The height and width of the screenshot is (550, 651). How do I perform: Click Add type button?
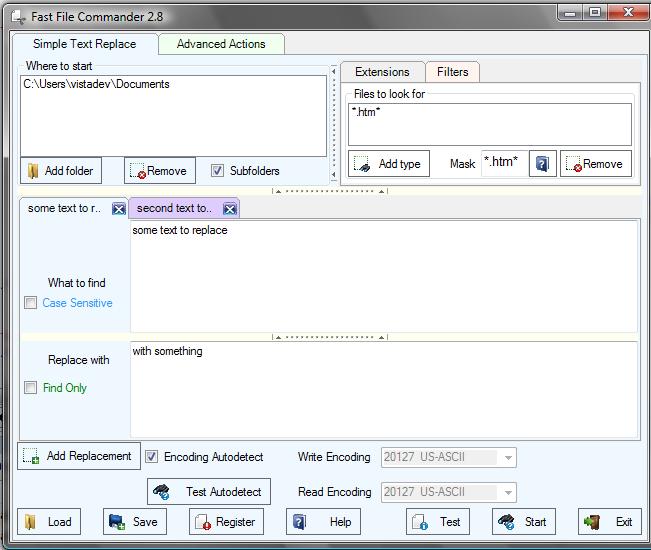coord(389,164)
